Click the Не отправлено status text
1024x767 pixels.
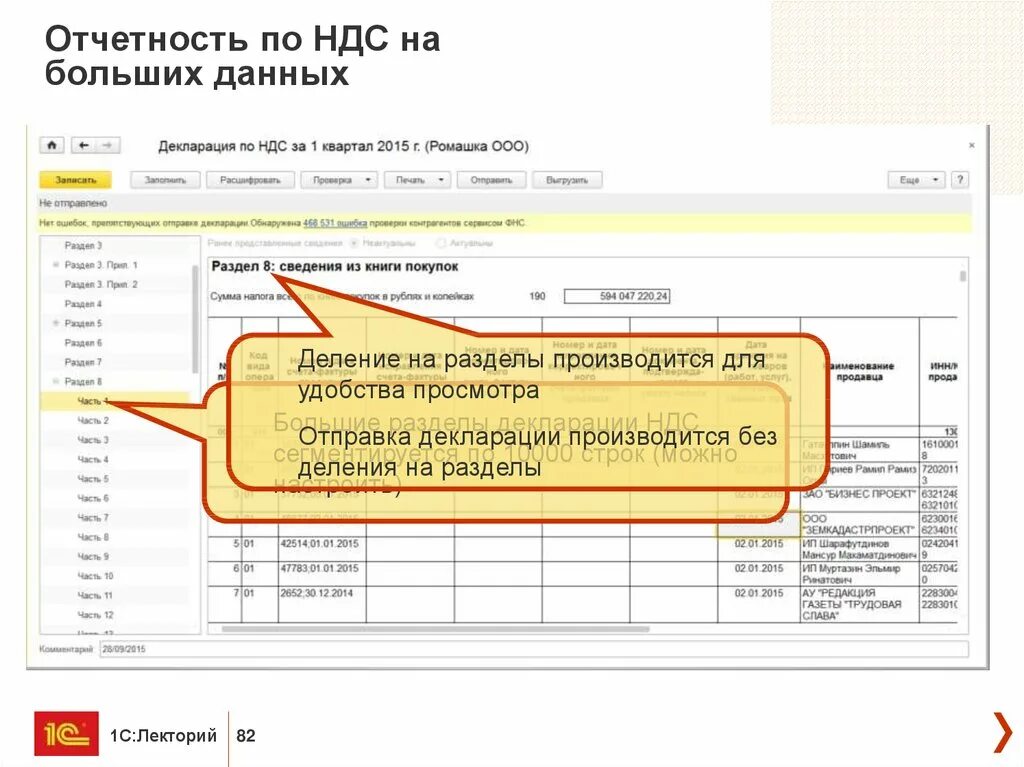pyautogui.click(x=72, y=203)
